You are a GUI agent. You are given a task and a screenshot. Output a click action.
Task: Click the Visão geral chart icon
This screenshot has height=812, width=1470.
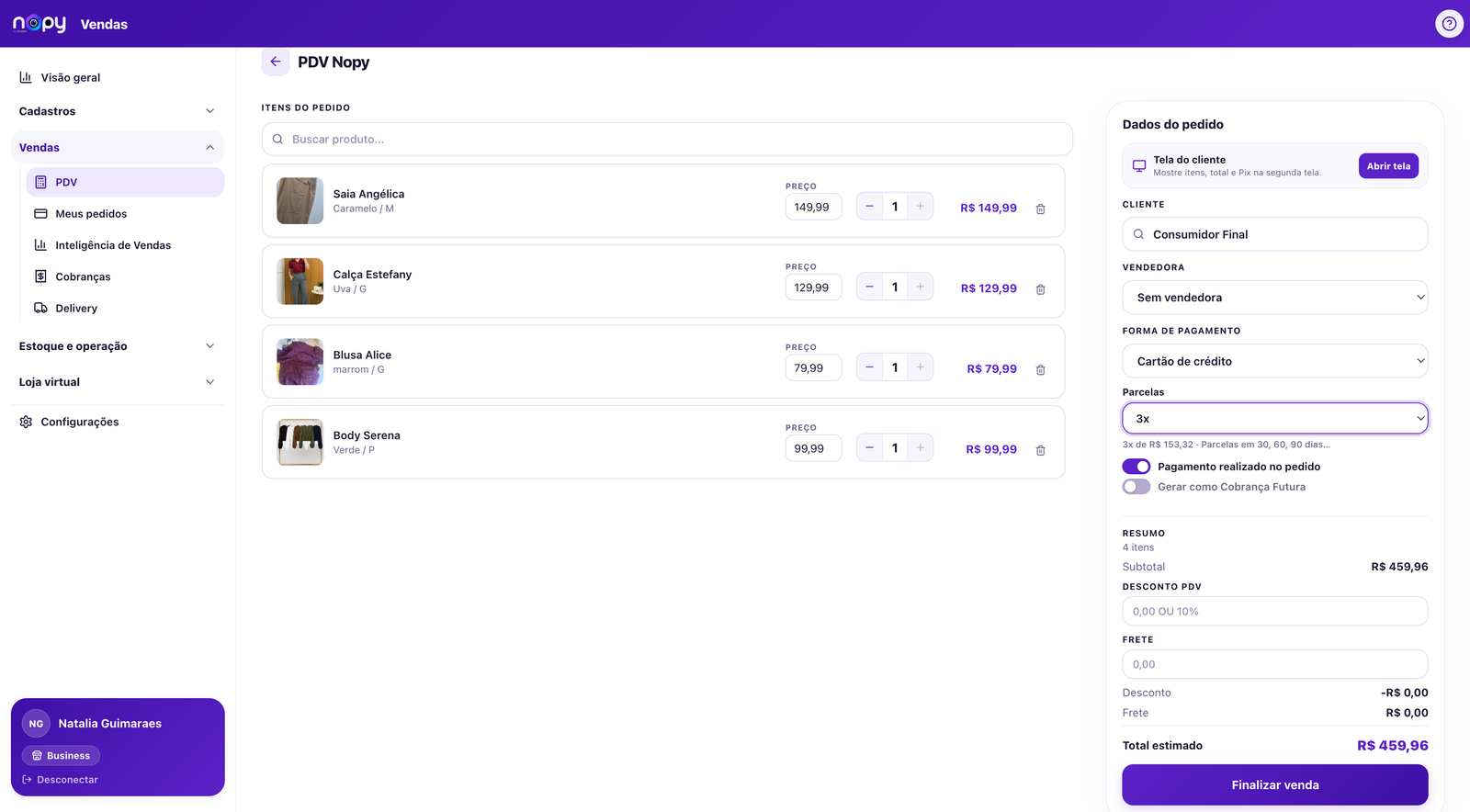coord(26,77)
